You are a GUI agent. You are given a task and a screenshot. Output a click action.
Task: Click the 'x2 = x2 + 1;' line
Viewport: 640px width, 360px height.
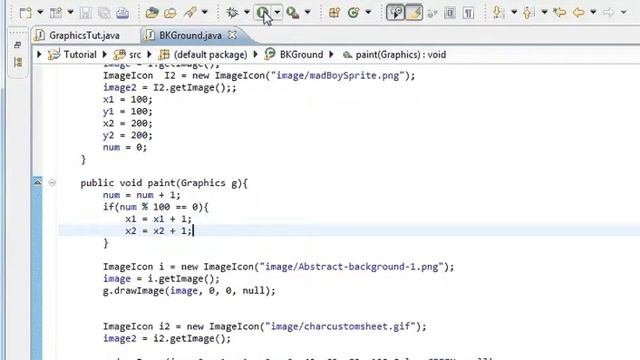pos(158,231)
